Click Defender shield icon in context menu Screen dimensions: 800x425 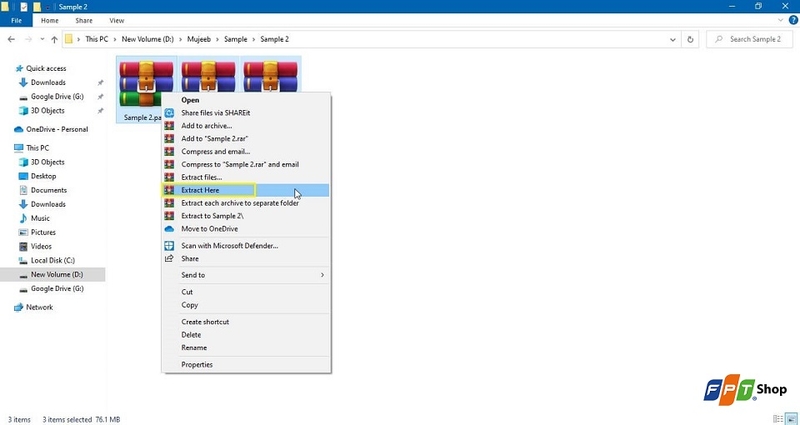169,245
